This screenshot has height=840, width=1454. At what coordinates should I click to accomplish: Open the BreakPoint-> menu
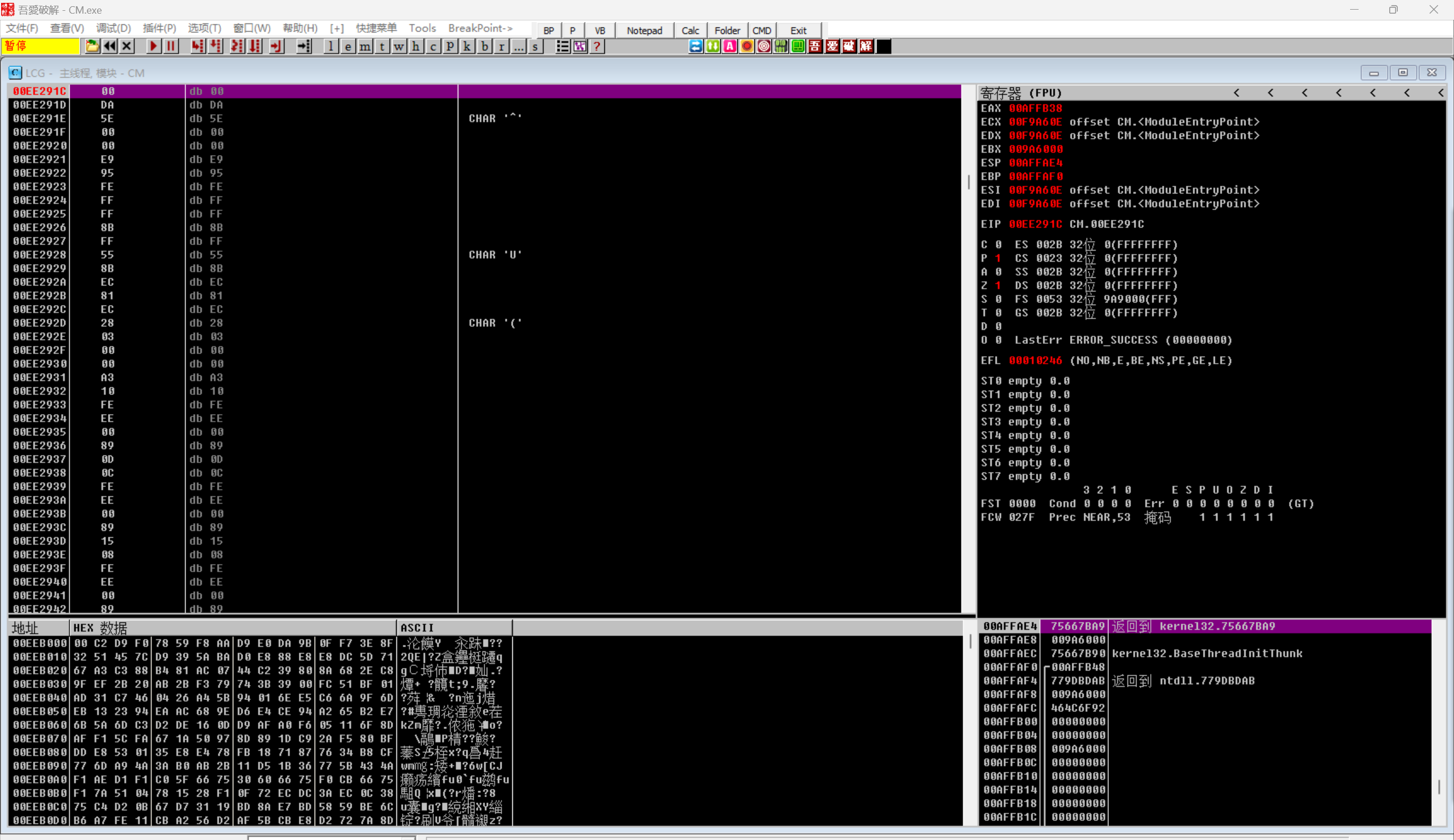click(481, 28)
